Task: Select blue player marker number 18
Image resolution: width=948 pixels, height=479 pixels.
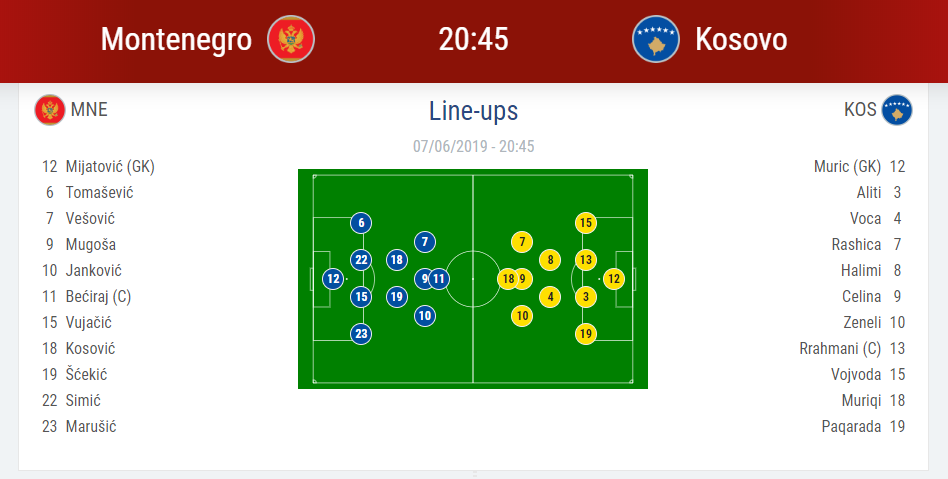Action: [x=397, y=260]
